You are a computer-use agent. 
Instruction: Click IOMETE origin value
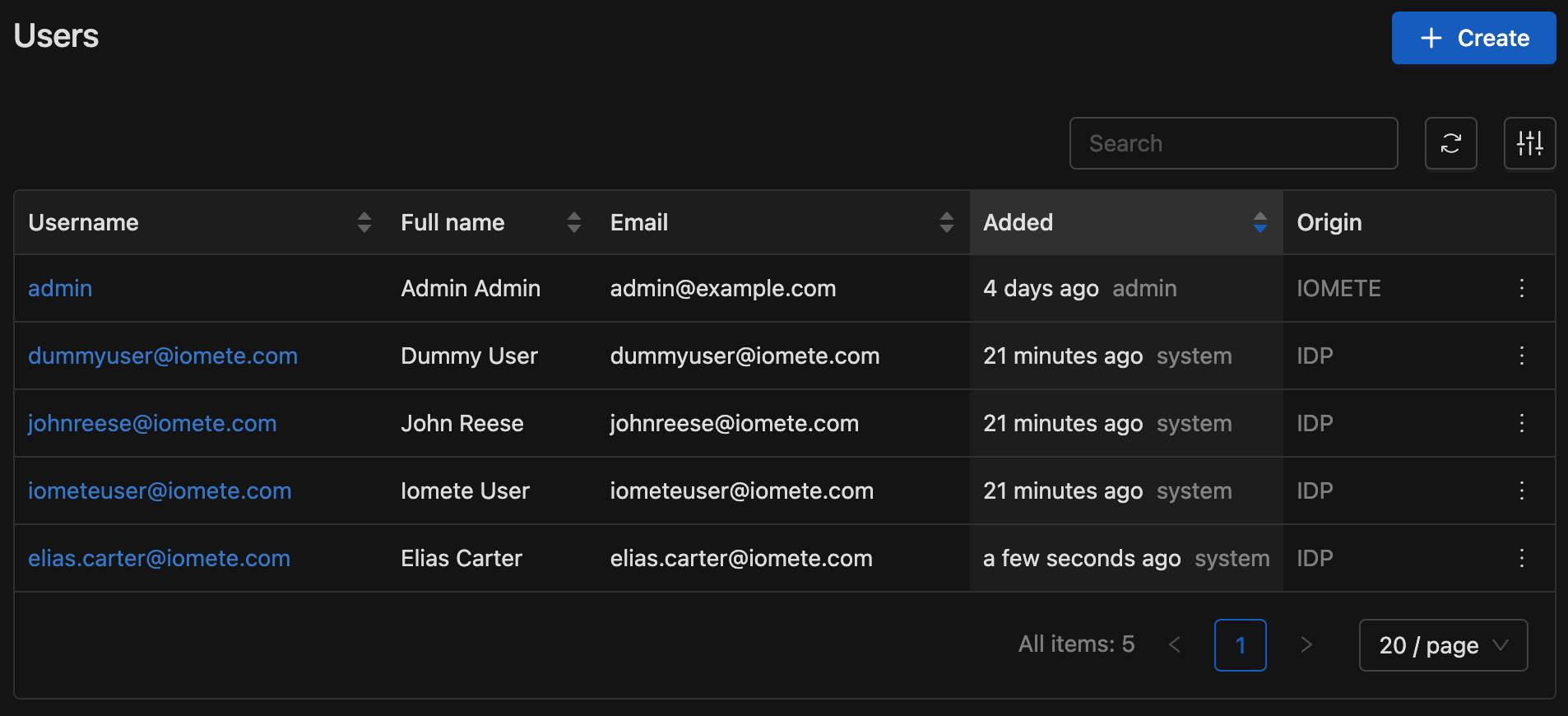tap(1338, 288)
